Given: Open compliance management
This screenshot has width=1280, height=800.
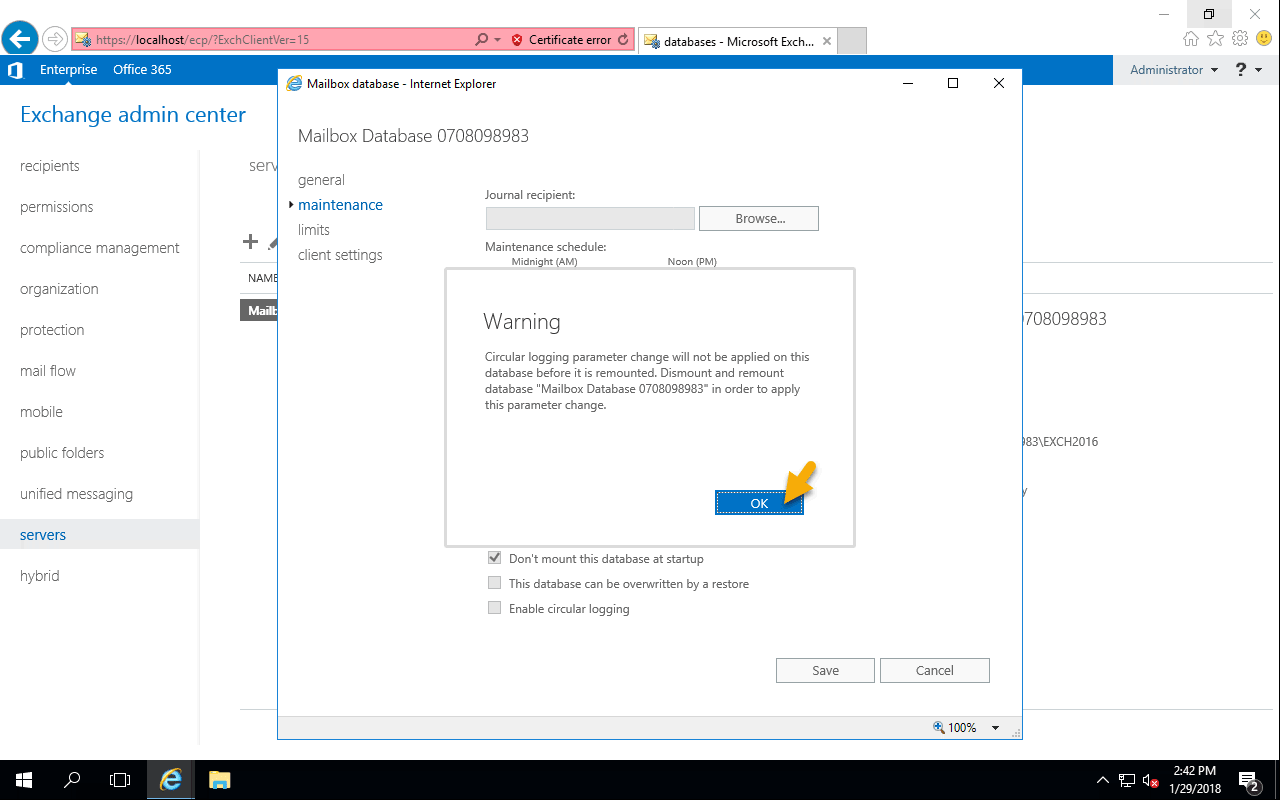Looking at the screenshot, I should [100, 248].
